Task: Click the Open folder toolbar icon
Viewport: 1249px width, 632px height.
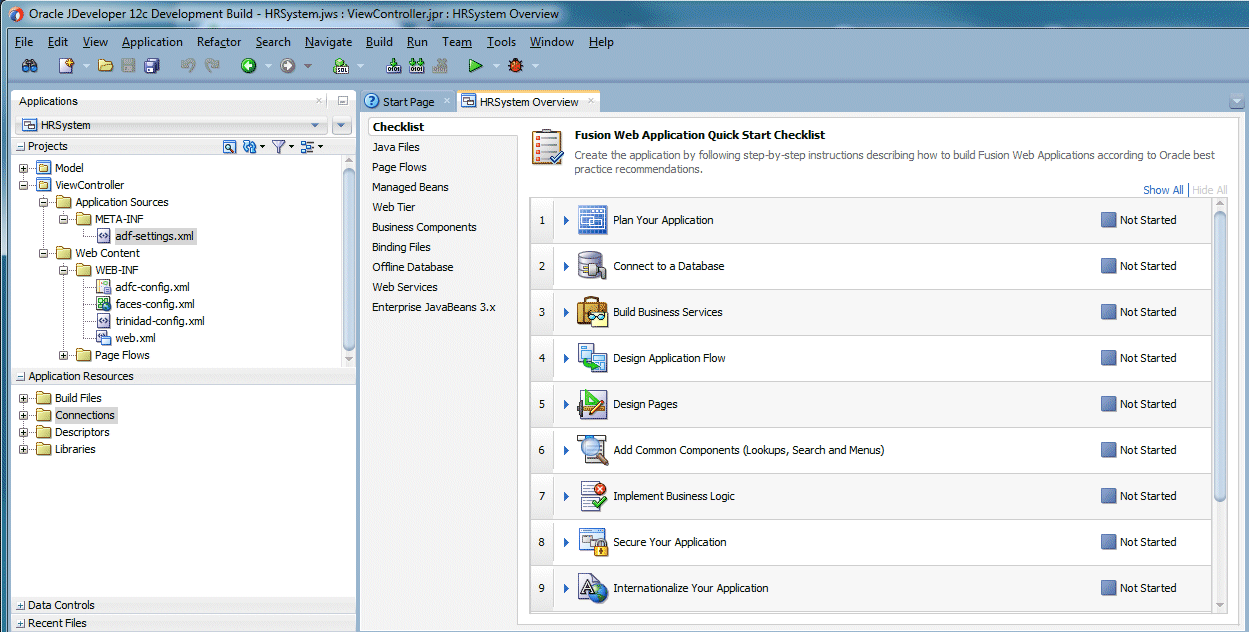Action: 105,66
